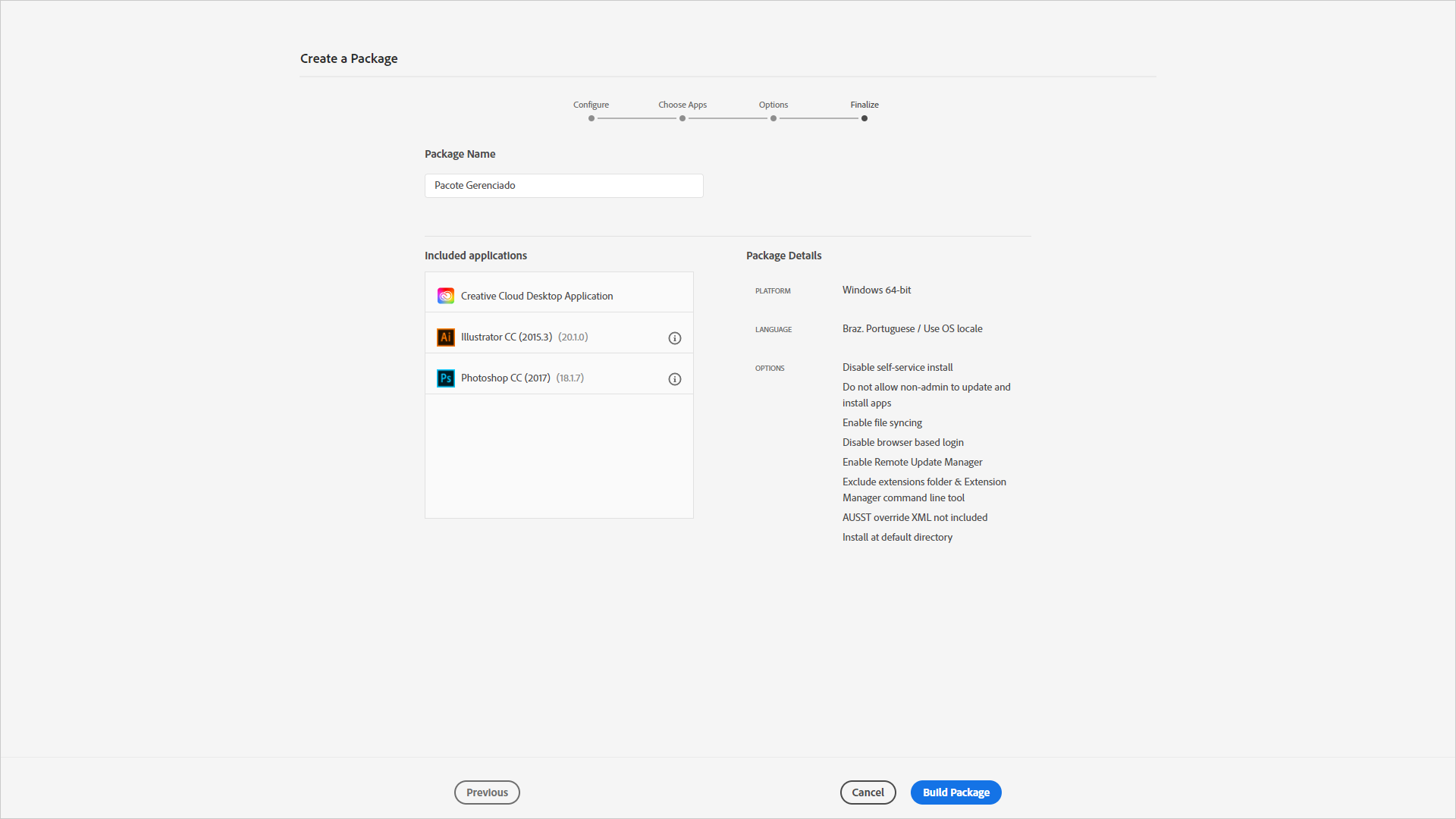Click the Disable browser based login text
The image size is (1456, 819).
903,442
